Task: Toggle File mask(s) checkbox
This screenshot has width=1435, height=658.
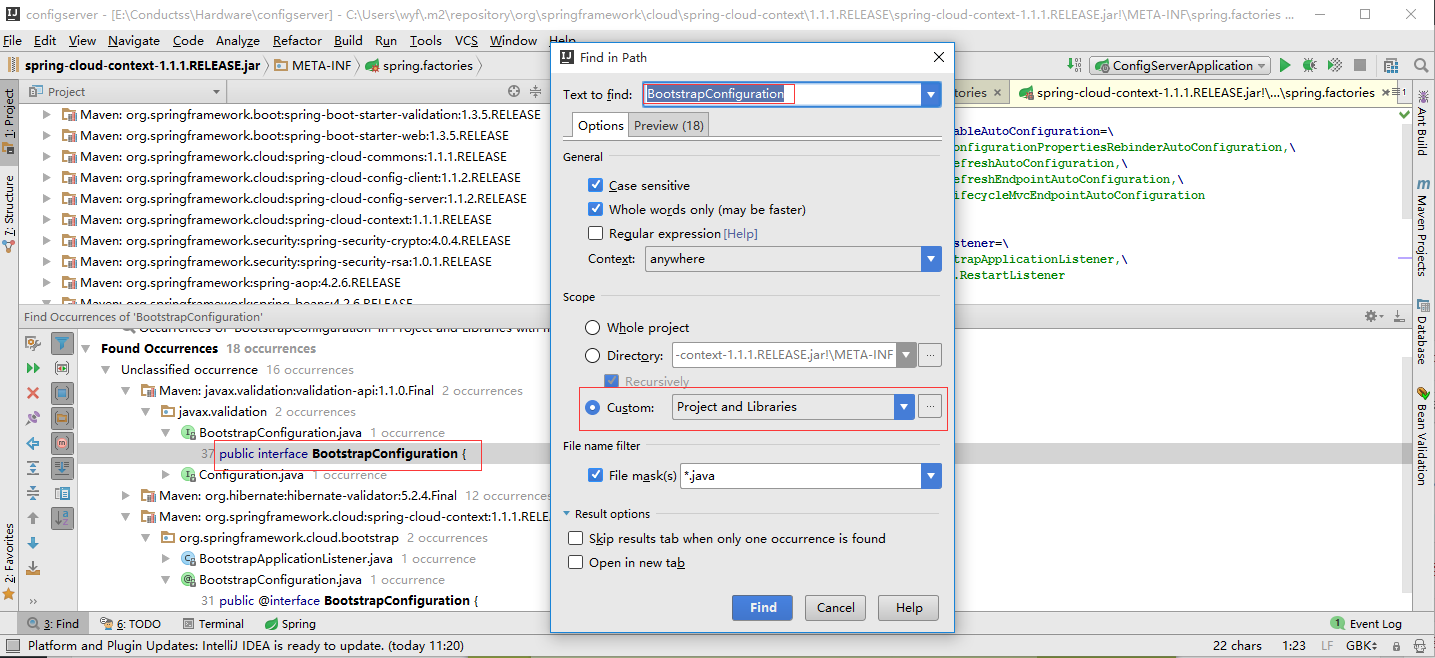Action: point(596,475)
